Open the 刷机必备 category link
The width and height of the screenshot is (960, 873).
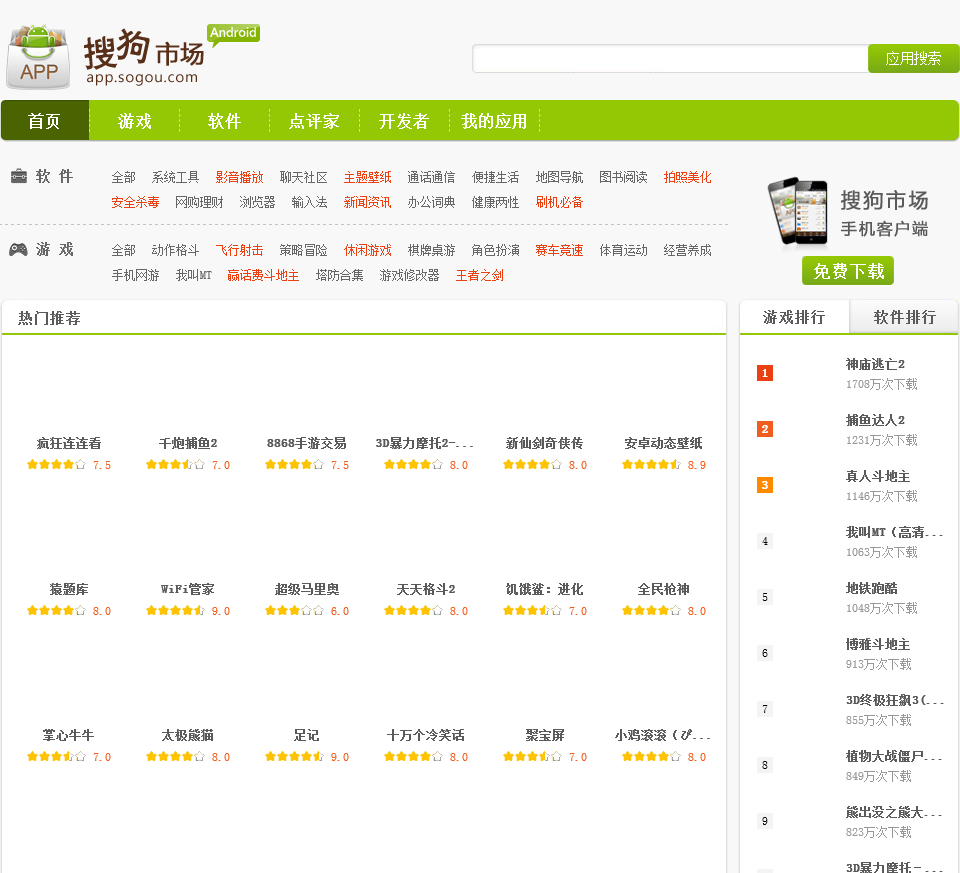pyautogui.click(x=560, y=203)
